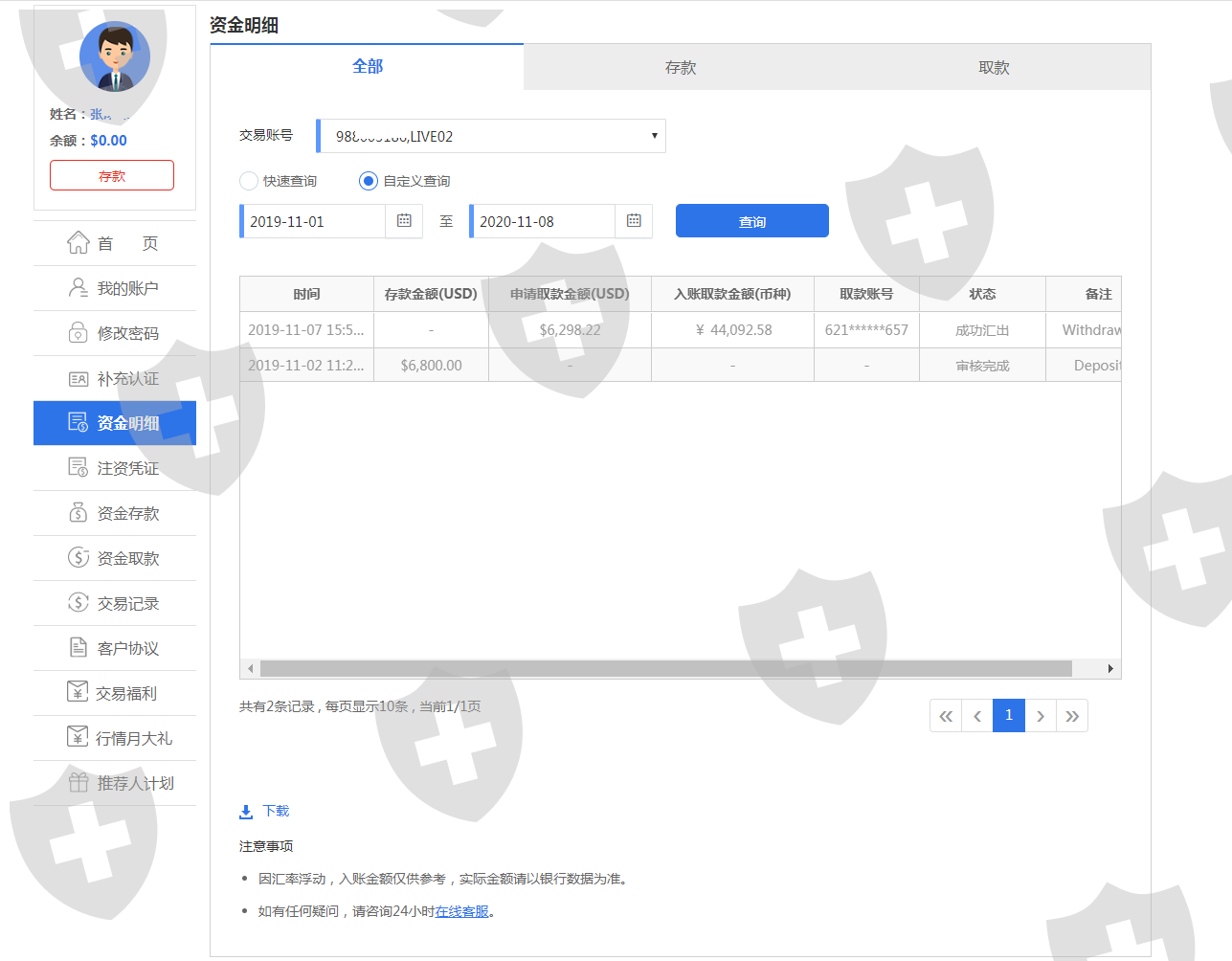Viewport: 1232px width, 961px height.
Task: Click the 推荐人计划 gift icon
Action: [x=78, y=783]
